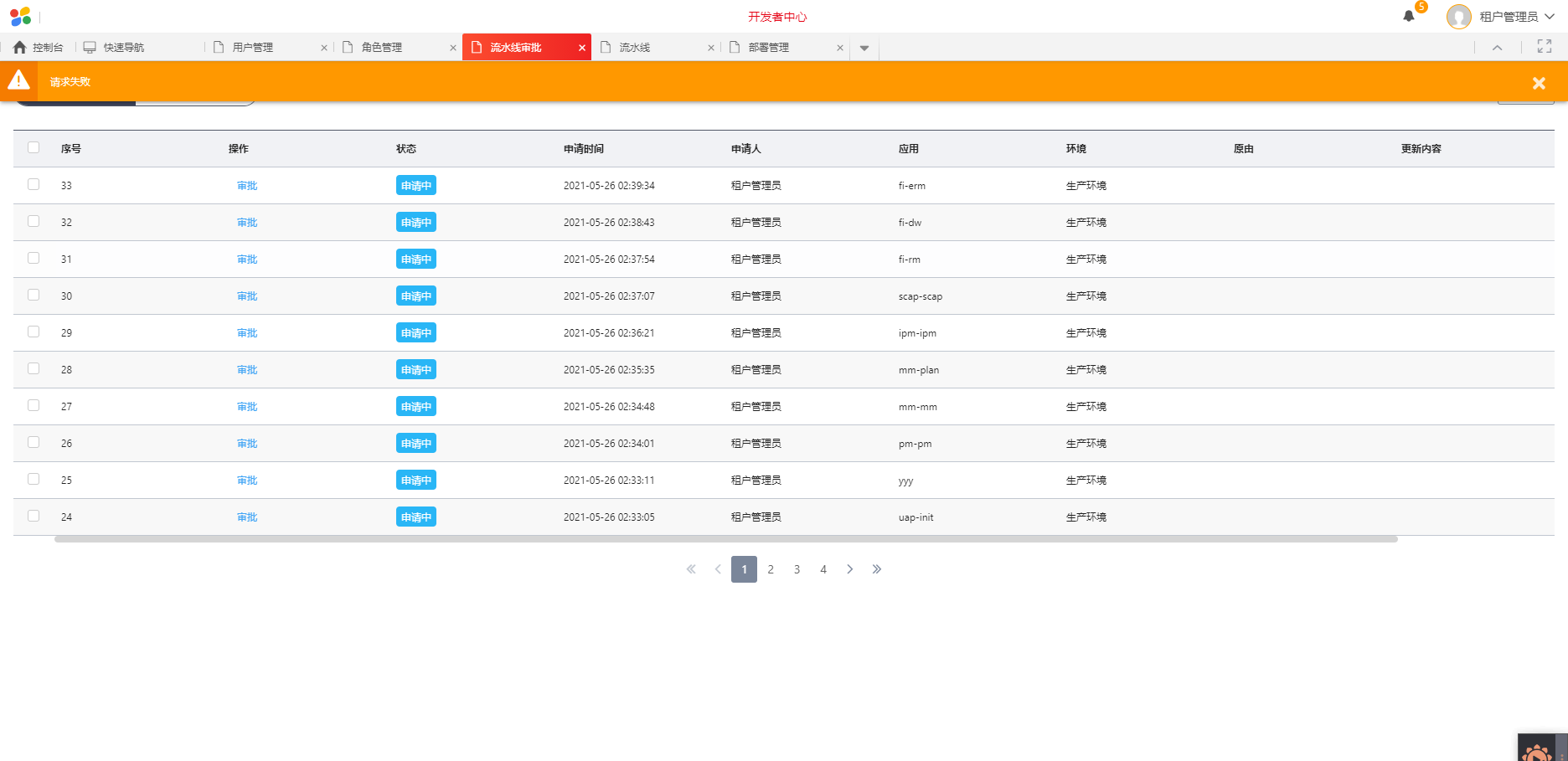Click 审批 link for fi-erm row
Image resolution: width=1568 pixels, height=761 pixels.
click(x=247, y=186)
